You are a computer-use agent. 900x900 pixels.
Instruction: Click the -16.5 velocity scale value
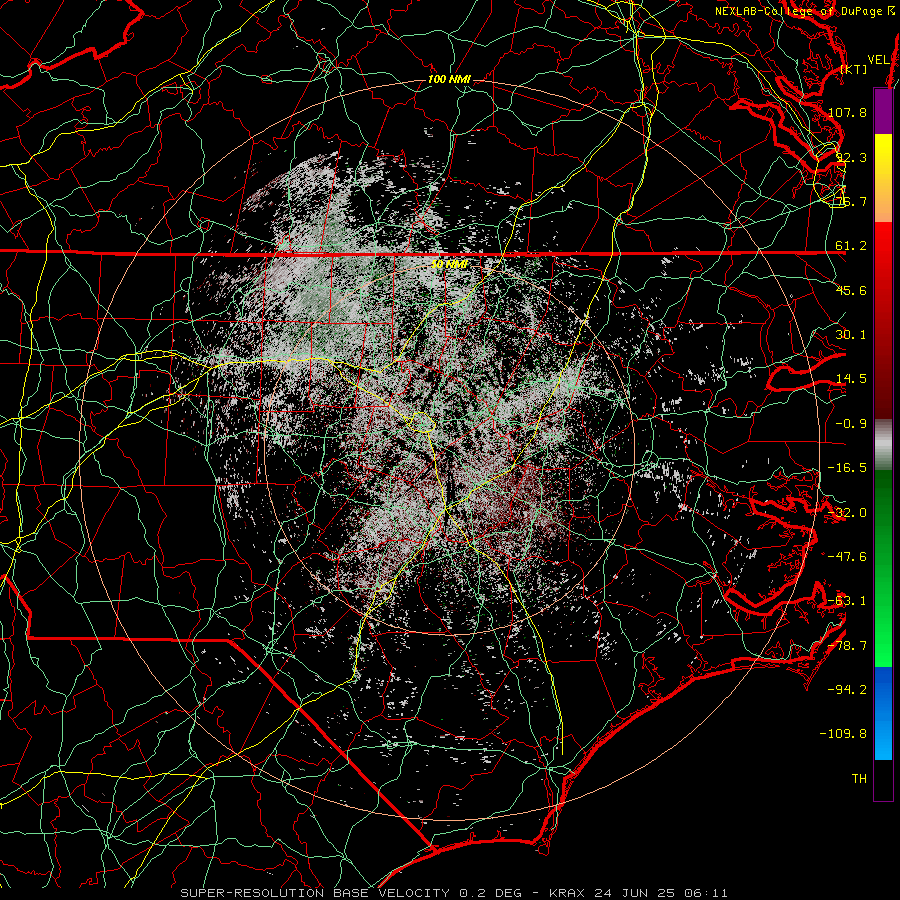coord(847,468)
